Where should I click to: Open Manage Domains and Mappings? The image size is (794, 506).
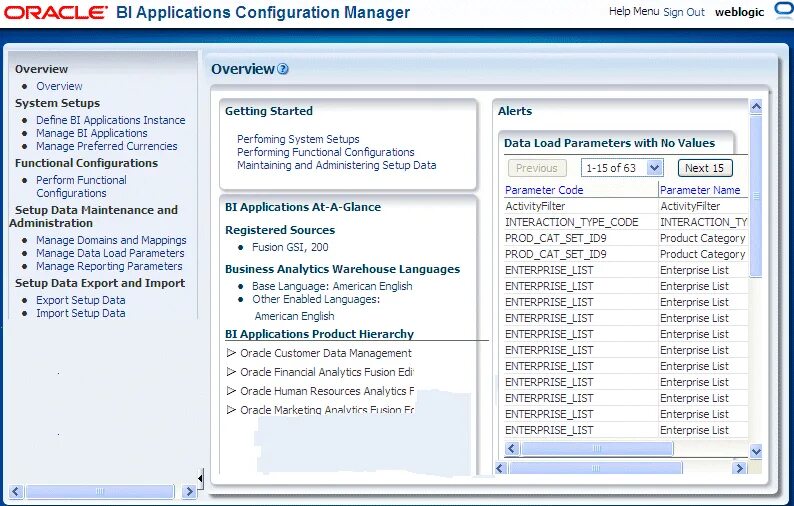[111, 240]
